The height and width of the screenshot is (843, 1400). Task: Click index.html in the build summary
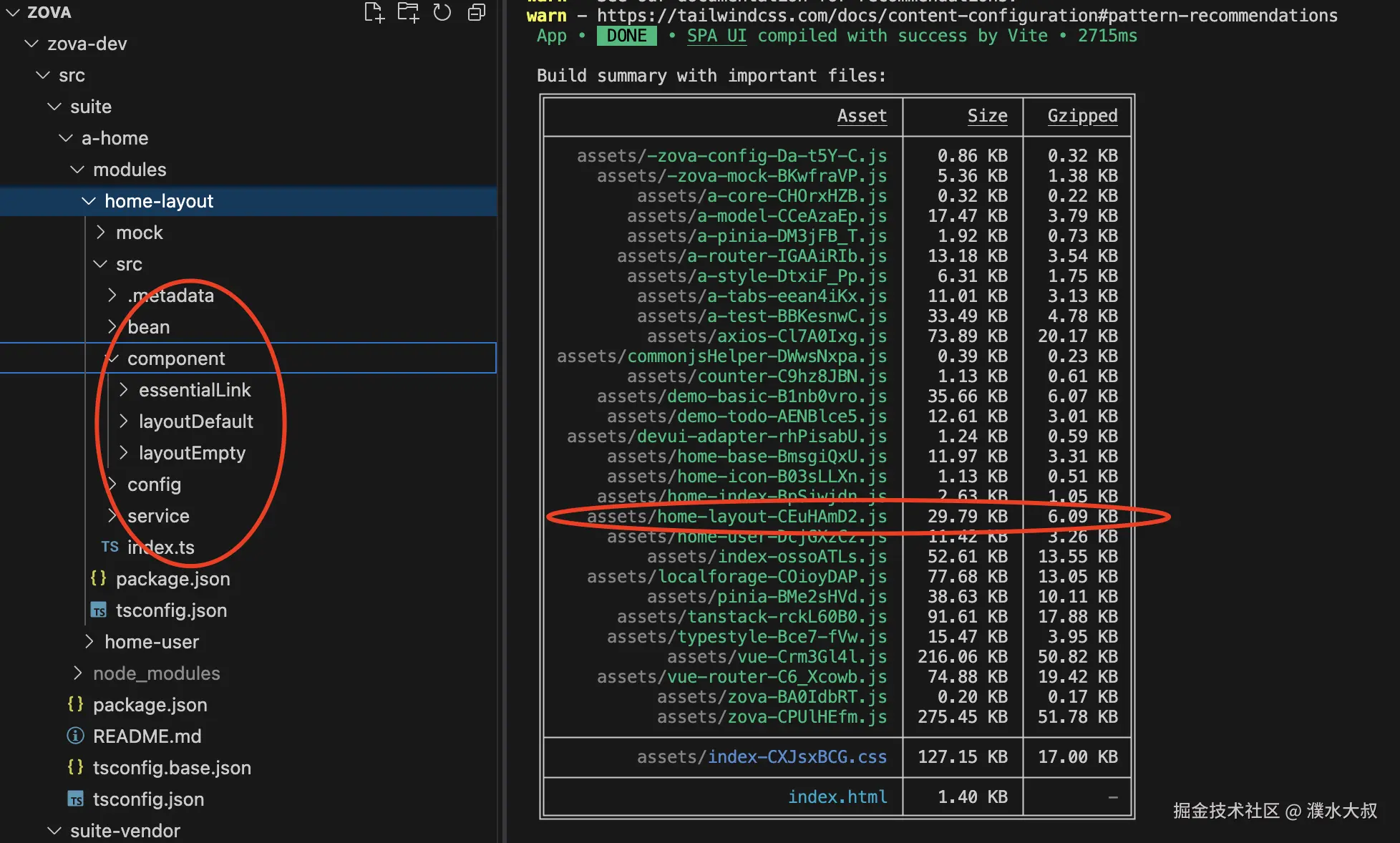[837, 796]
